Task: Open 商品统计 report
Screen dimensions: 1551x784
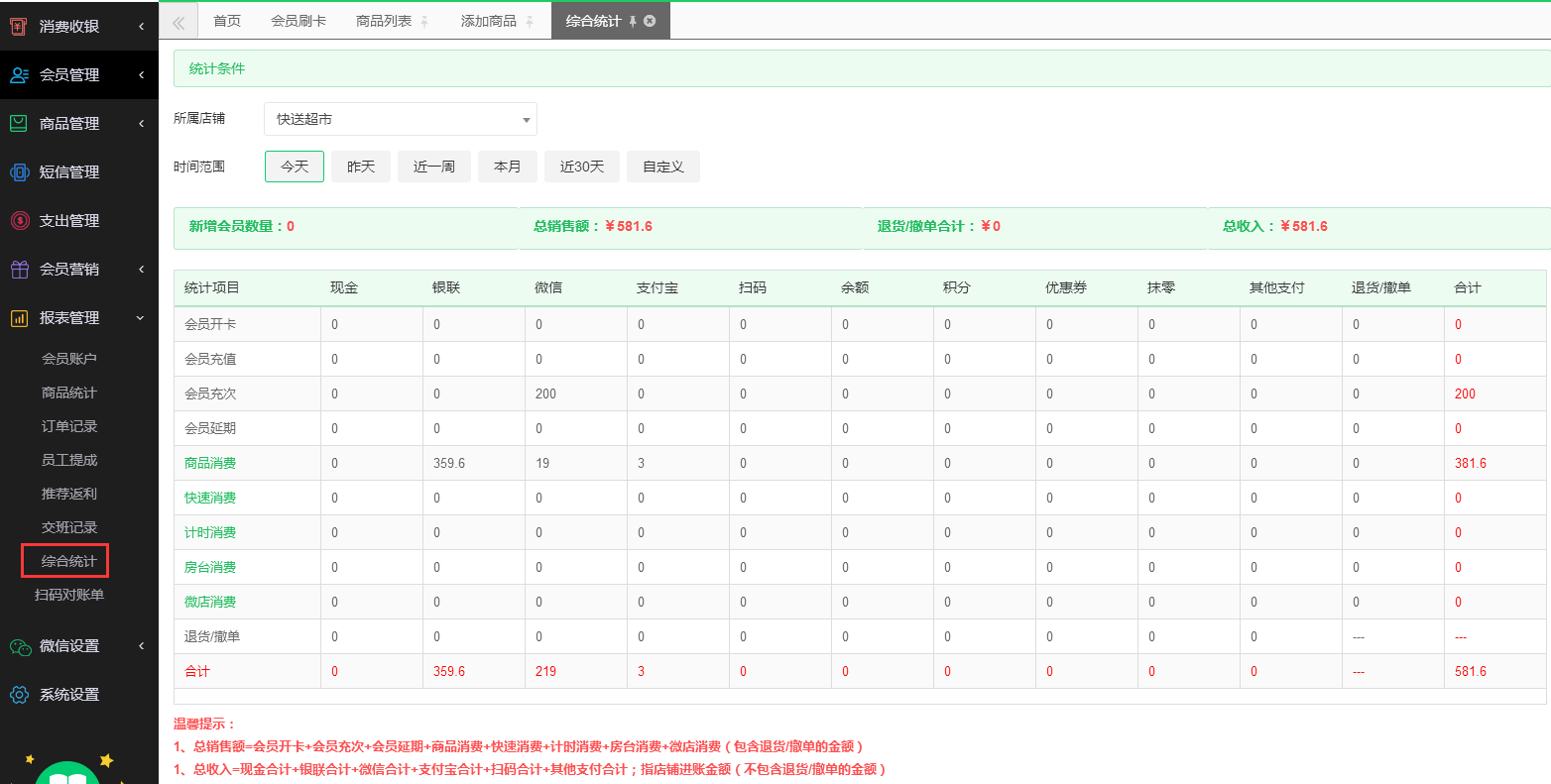Action: tap(69, 393)
